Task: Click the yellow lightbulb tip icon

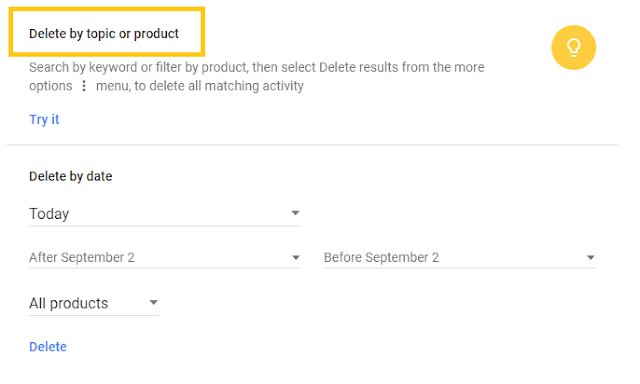Action: coord(573,48)
